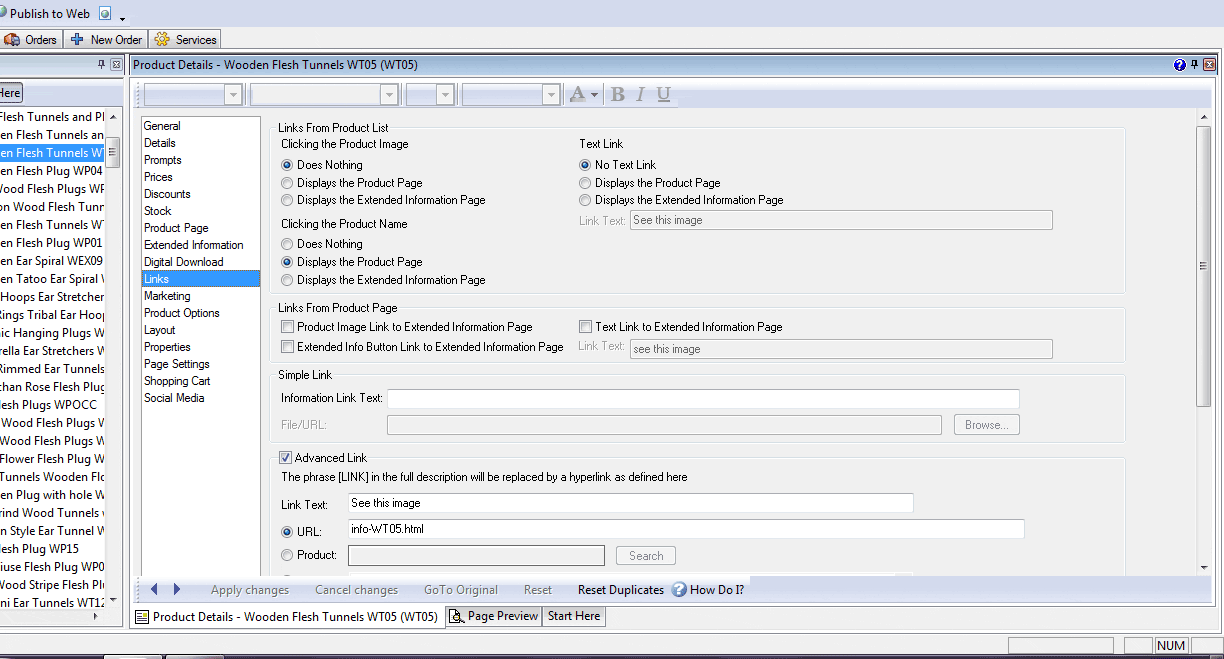The width and height of the screenshot is (1224, 659).
Task: Uncheck the Advanced Link checkbox
Action: pos(285,458)
